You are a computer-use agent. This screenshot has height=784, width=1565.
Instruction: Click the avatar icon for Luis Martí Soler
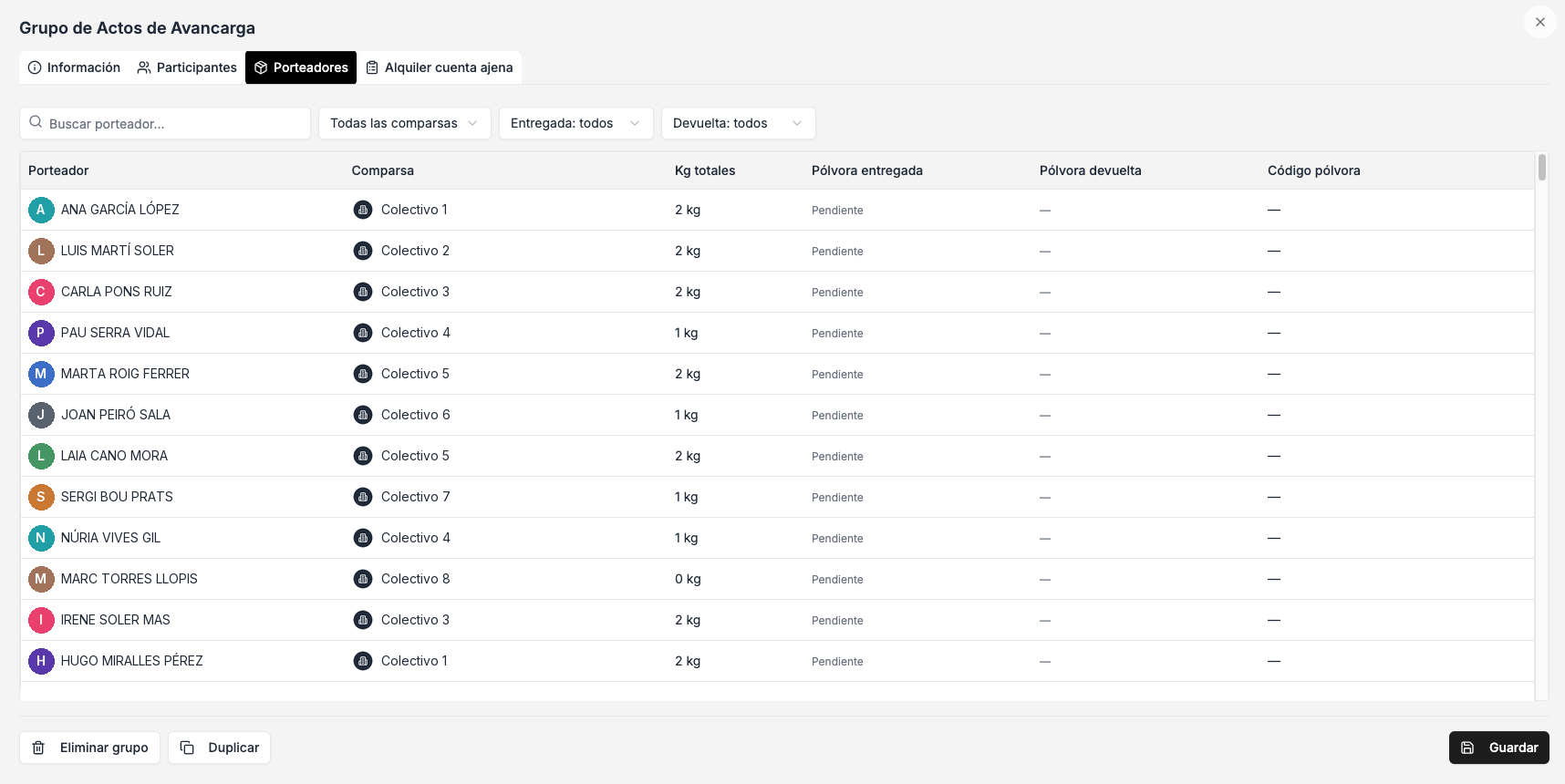41,251
